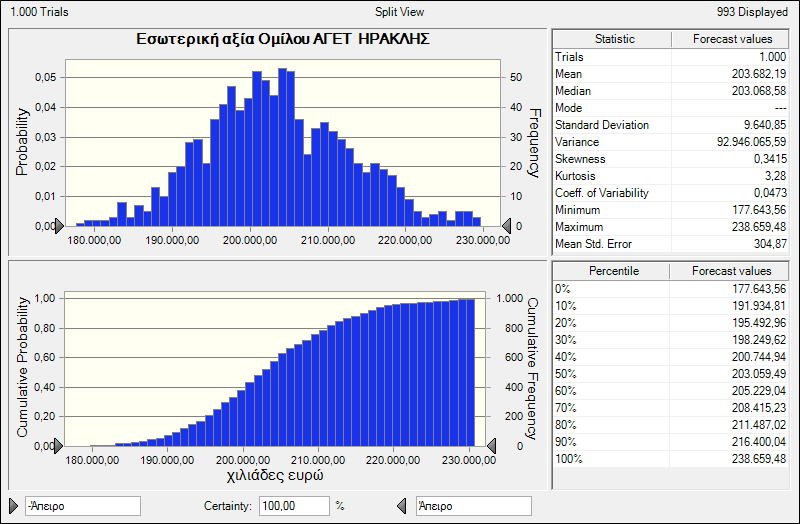Click the right certainty grabber on the cumulative chart
Image resolution: width=800 pixels, height=524 pixels.
(x=491, y=446)
